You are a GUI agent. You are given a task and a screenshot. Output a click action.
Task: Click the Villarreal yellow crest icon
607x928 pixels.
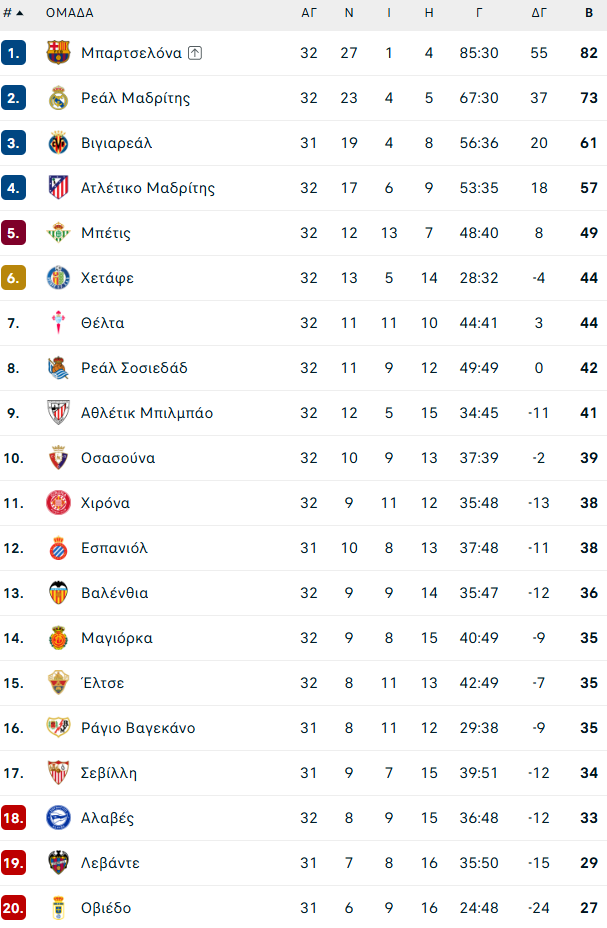[59, 143]
